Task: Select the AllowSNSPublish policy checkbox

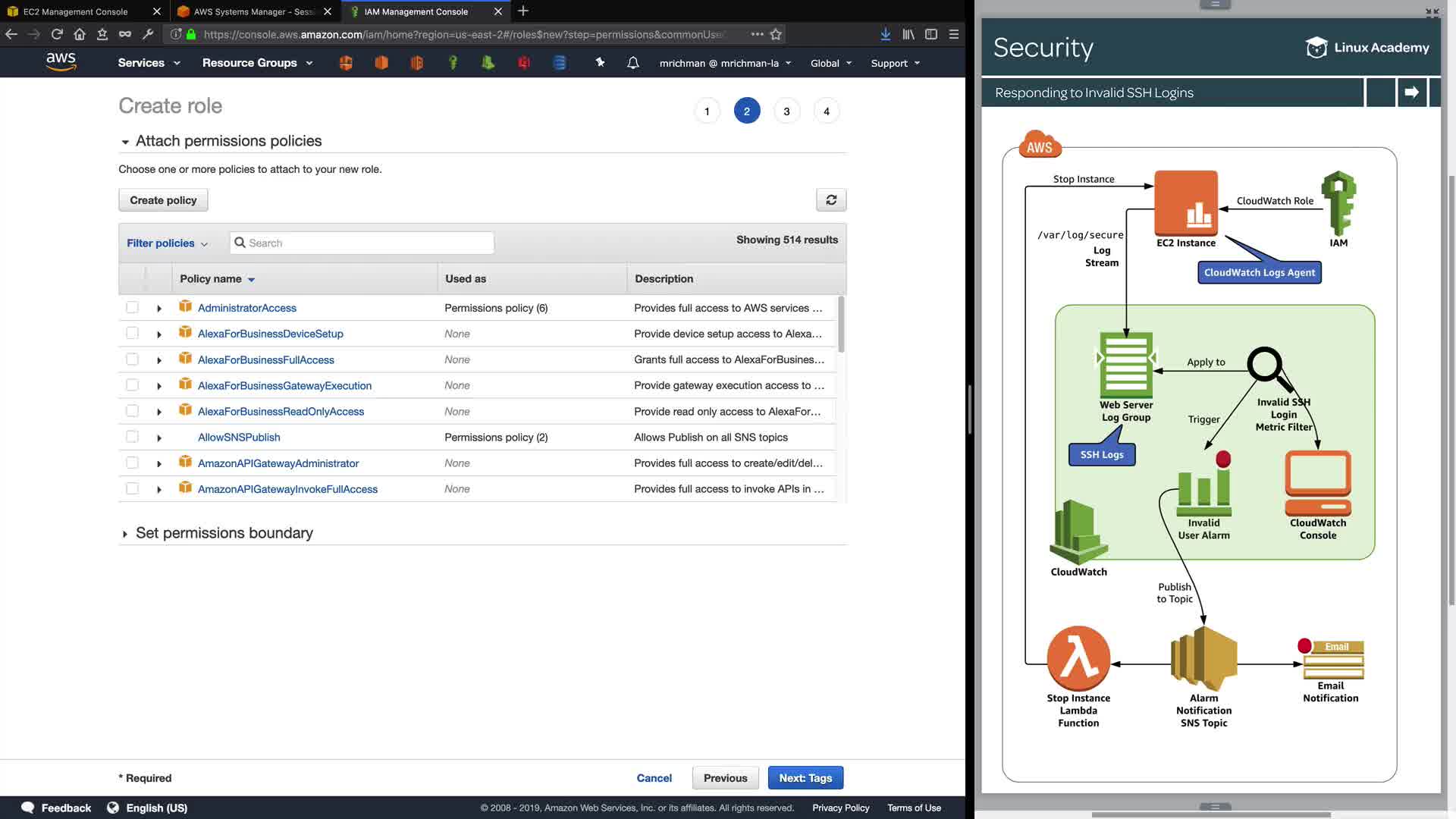Action: (132, 438)
